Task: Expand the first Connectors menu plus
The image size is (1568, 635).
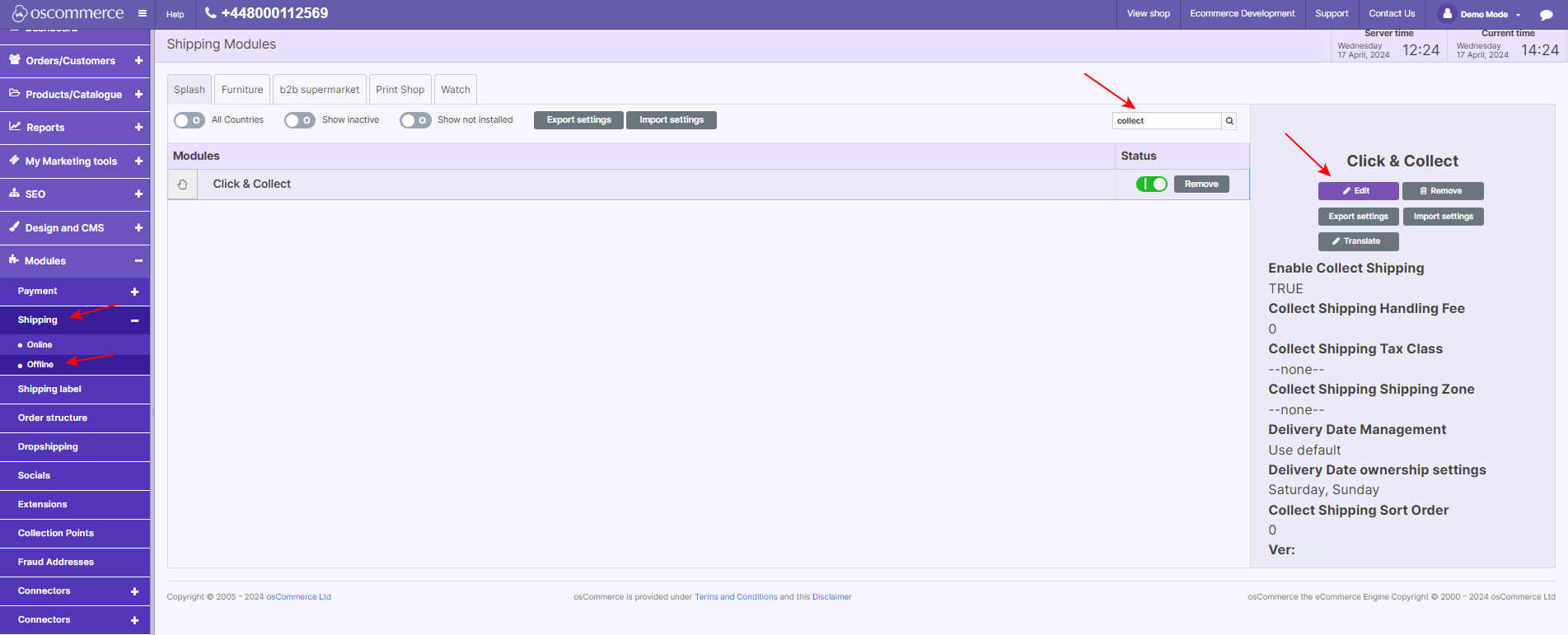Action: tap(134, 591)
